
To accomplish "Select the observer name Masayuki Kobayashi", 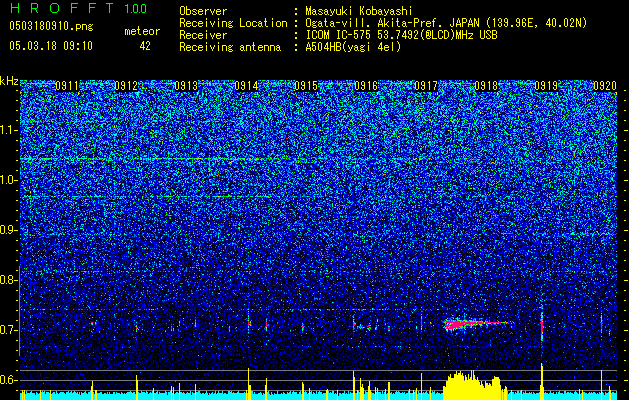I will [x=359, y=11].
